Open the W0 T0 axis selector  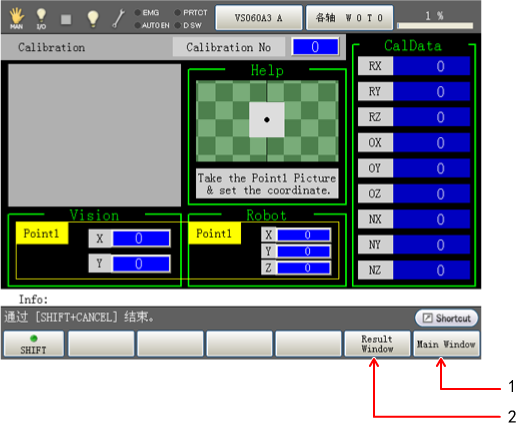[x=349, y=18]
